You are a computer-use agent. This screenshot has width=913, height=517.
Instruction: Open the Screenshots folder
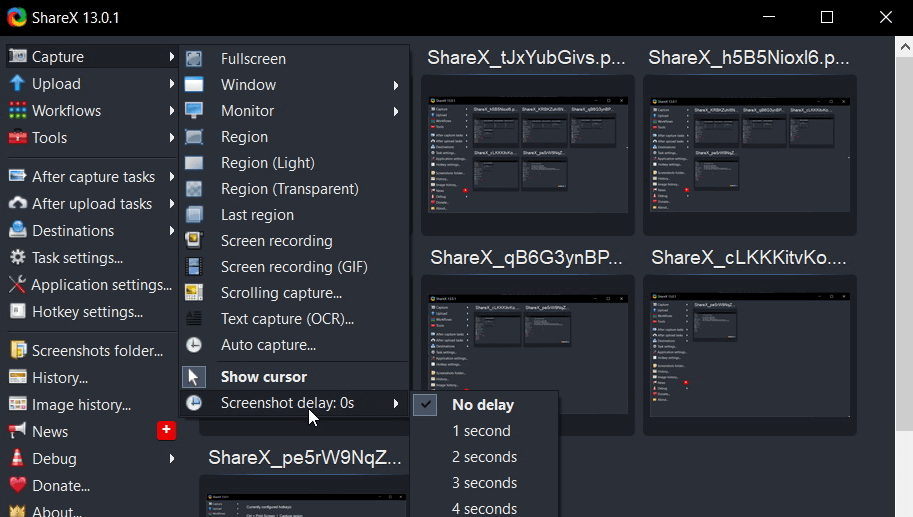pos(97,351)
